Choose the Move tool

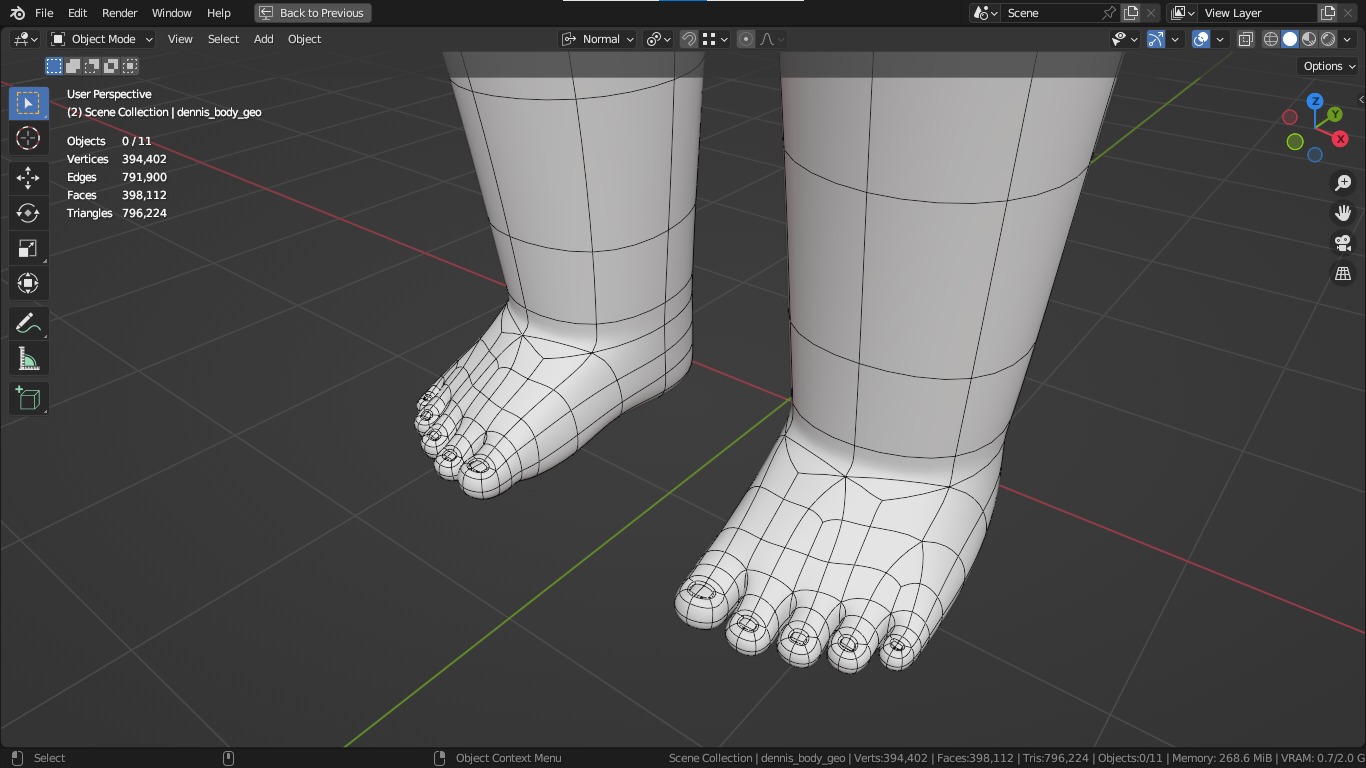tap(28, 178)
